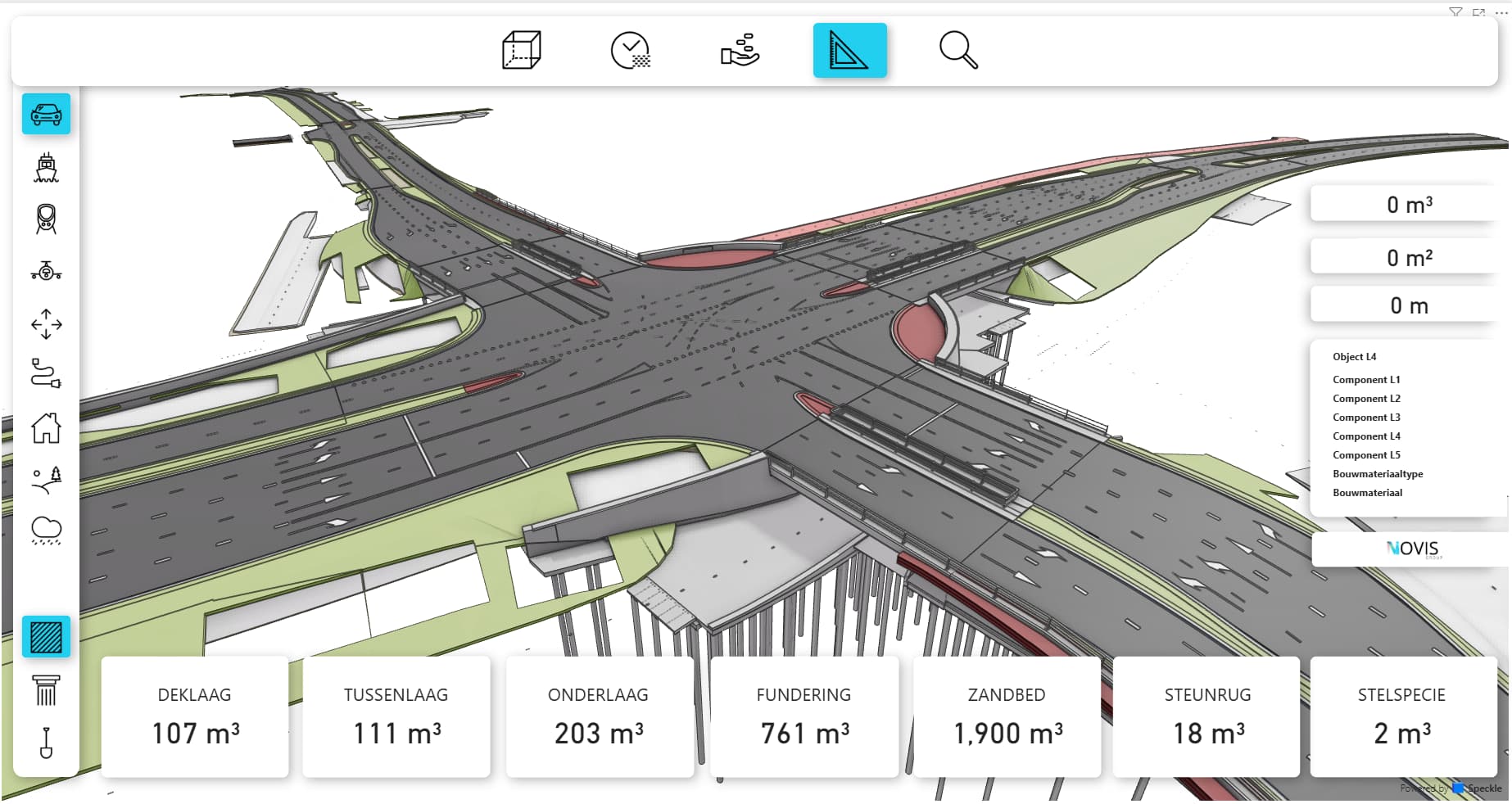This screenshot has height=804, width=1512.
Task: Click the Speckle link
Action: click(x=1483, y=788)
